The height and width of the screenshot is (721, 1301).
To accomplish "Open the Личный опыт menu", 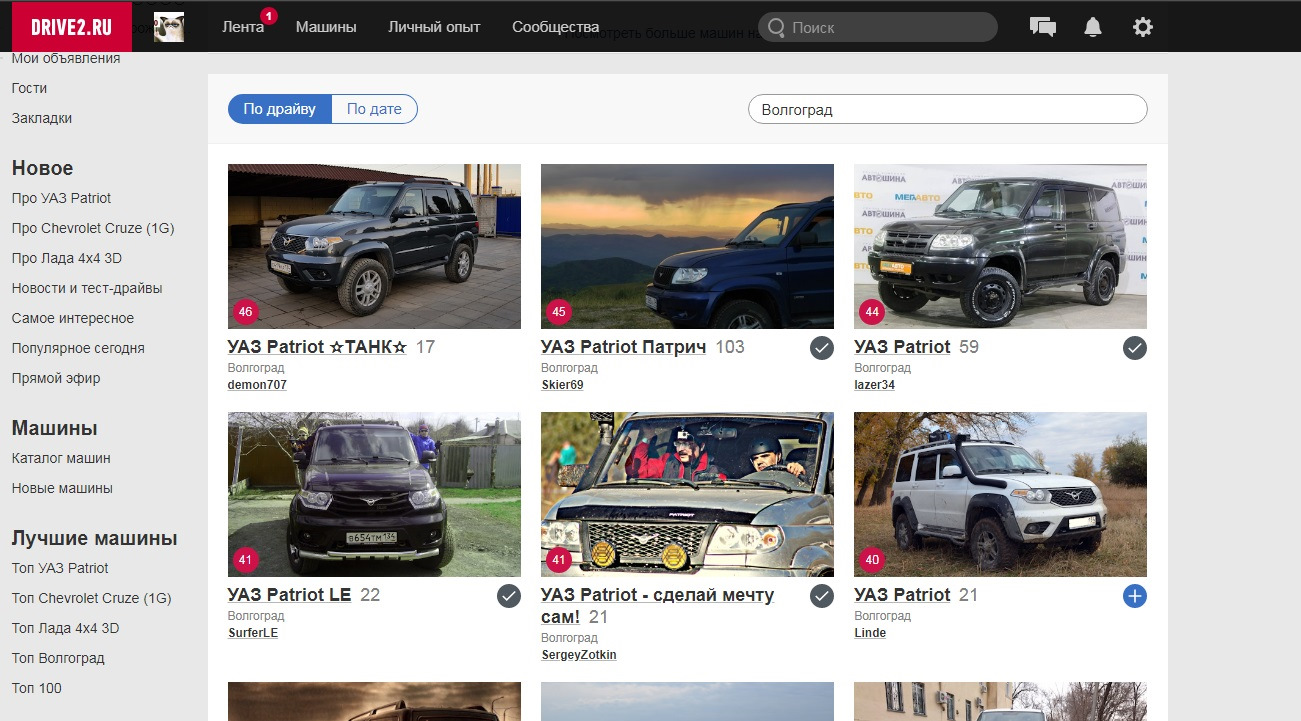I will click(x=434, y=27).
